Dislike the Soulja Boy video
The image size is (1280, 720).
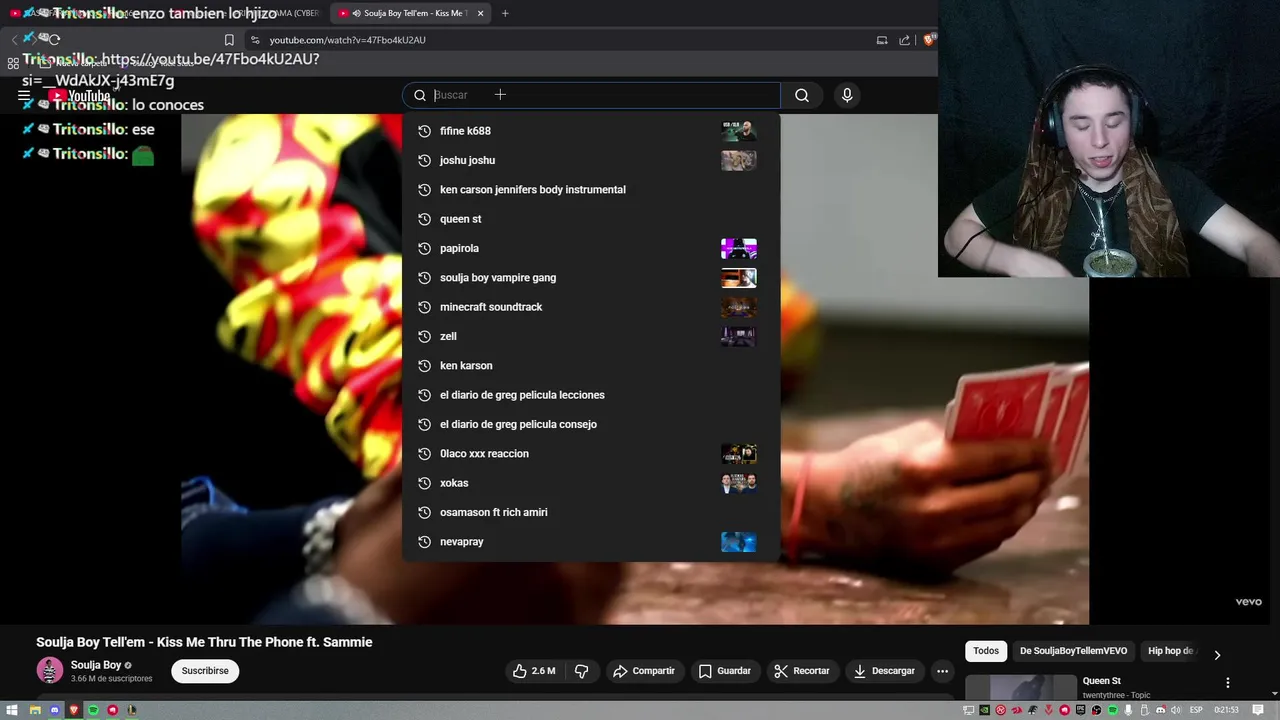point(581,671)
